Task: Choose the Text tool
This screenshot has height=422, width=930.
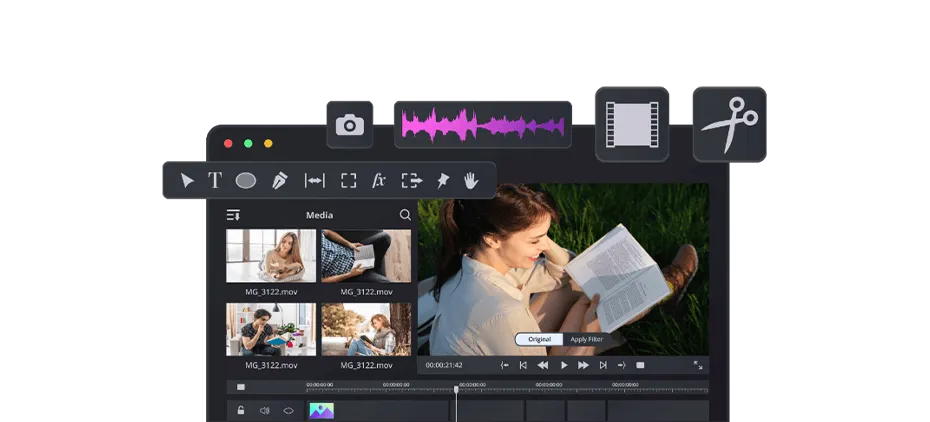Action: coord(215,181)
